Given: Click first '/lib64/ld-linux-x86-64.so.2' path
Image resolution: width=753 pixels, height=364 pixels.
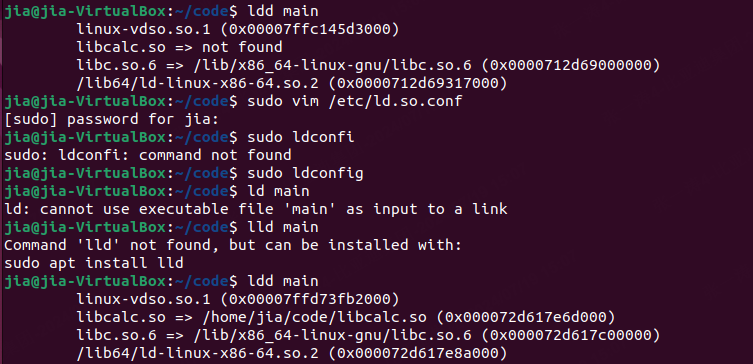Looking at the screenshot, I should pyautogui.click(x=197, y=84).
